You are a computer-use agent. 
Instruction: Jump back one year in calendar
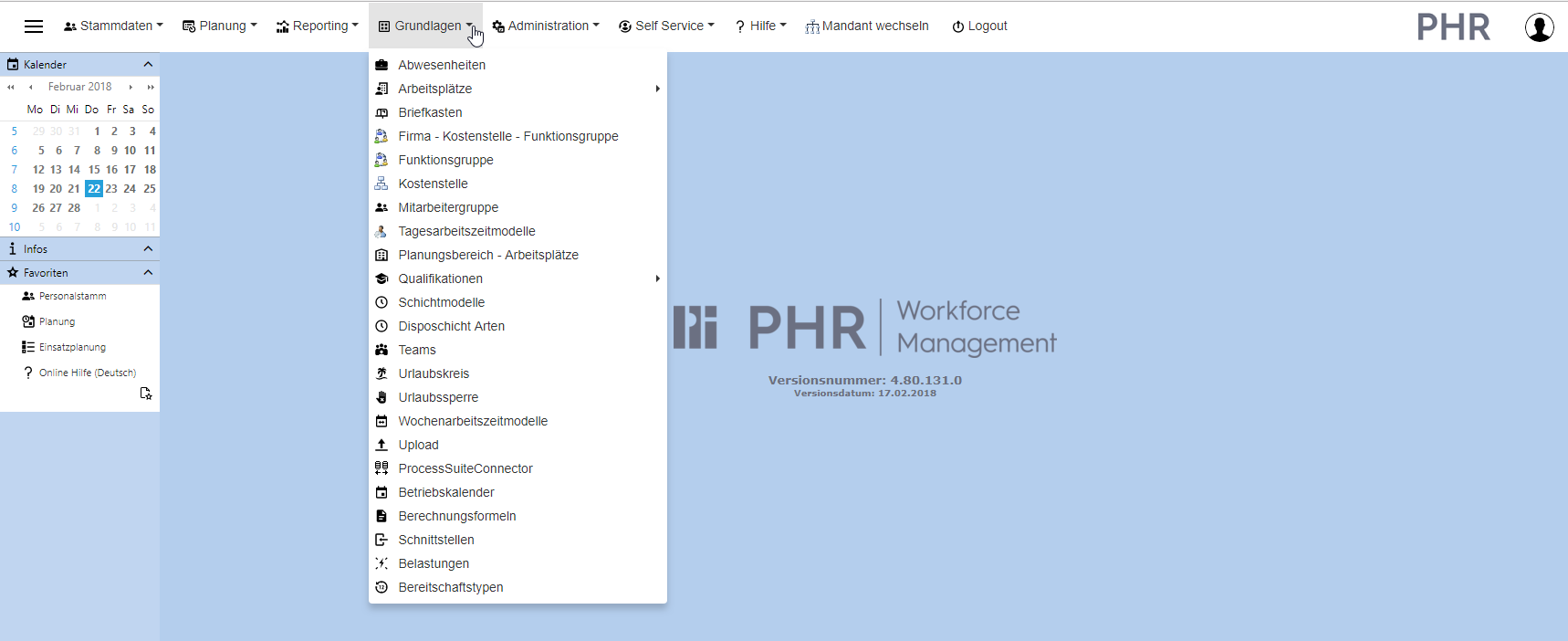11,87
